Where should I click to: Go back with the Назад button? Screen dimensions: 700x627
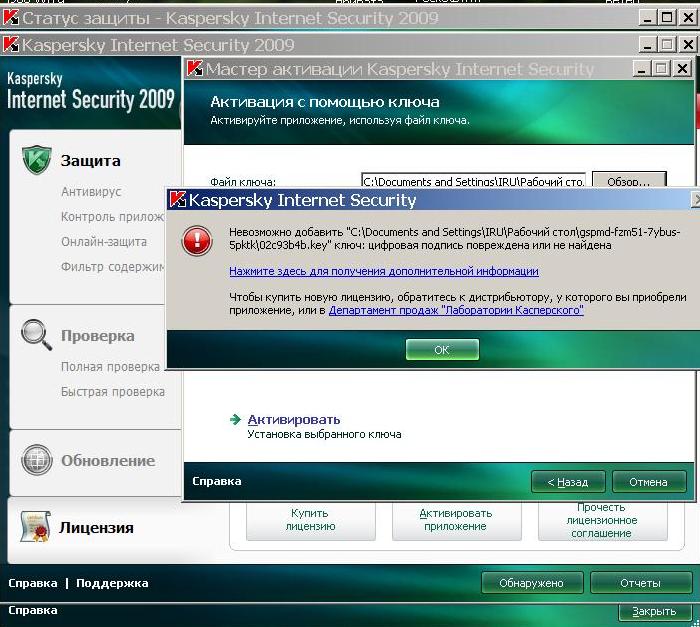pyautogui.click(x=568, y=482)
